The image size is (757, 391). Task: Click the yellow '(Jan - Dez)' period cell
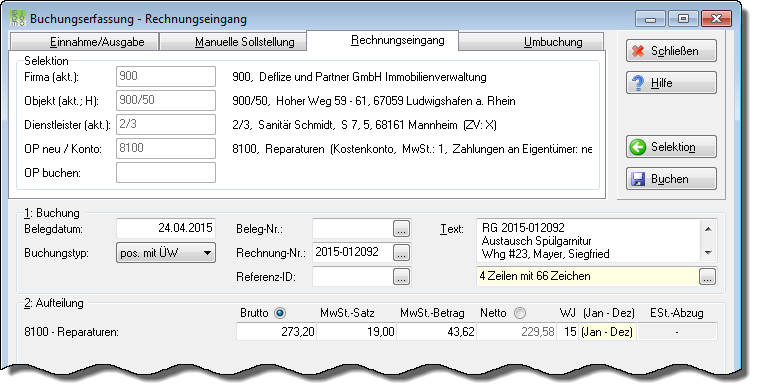coord(607,332)
